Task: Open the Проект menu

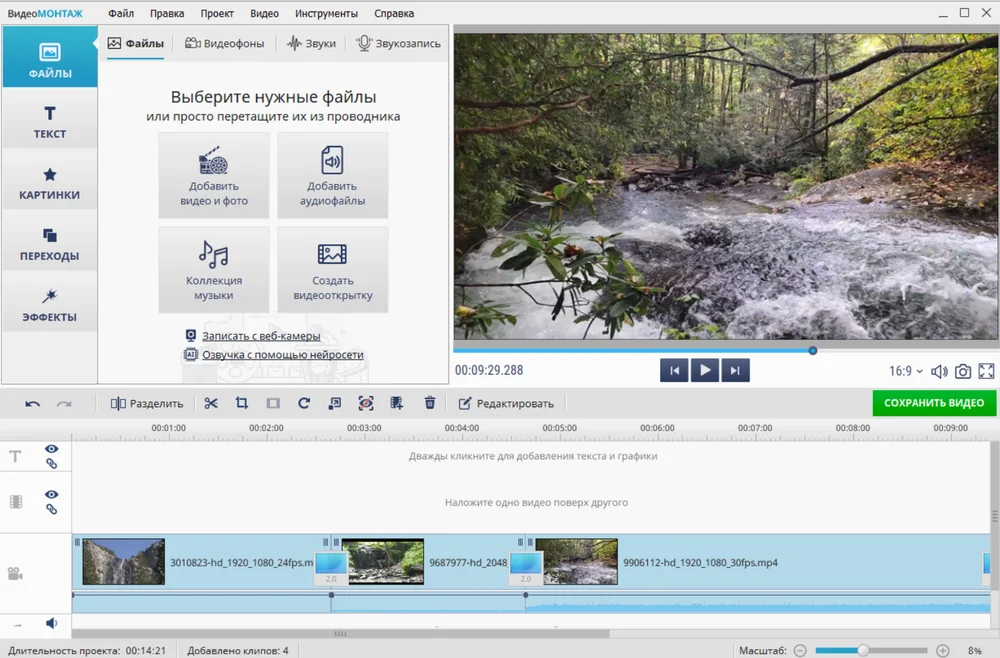Action: tap(217, 14)
